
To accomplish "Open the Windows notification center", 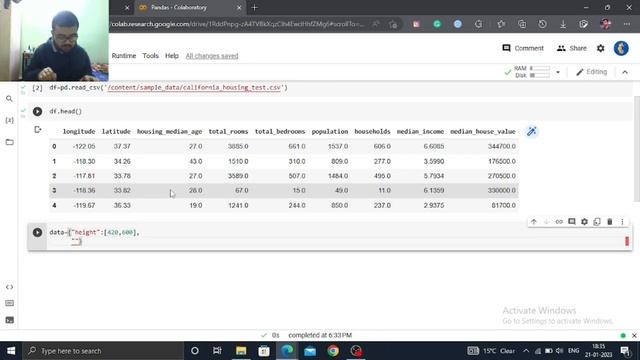I will pyautogui.click(x=625, y=351).
